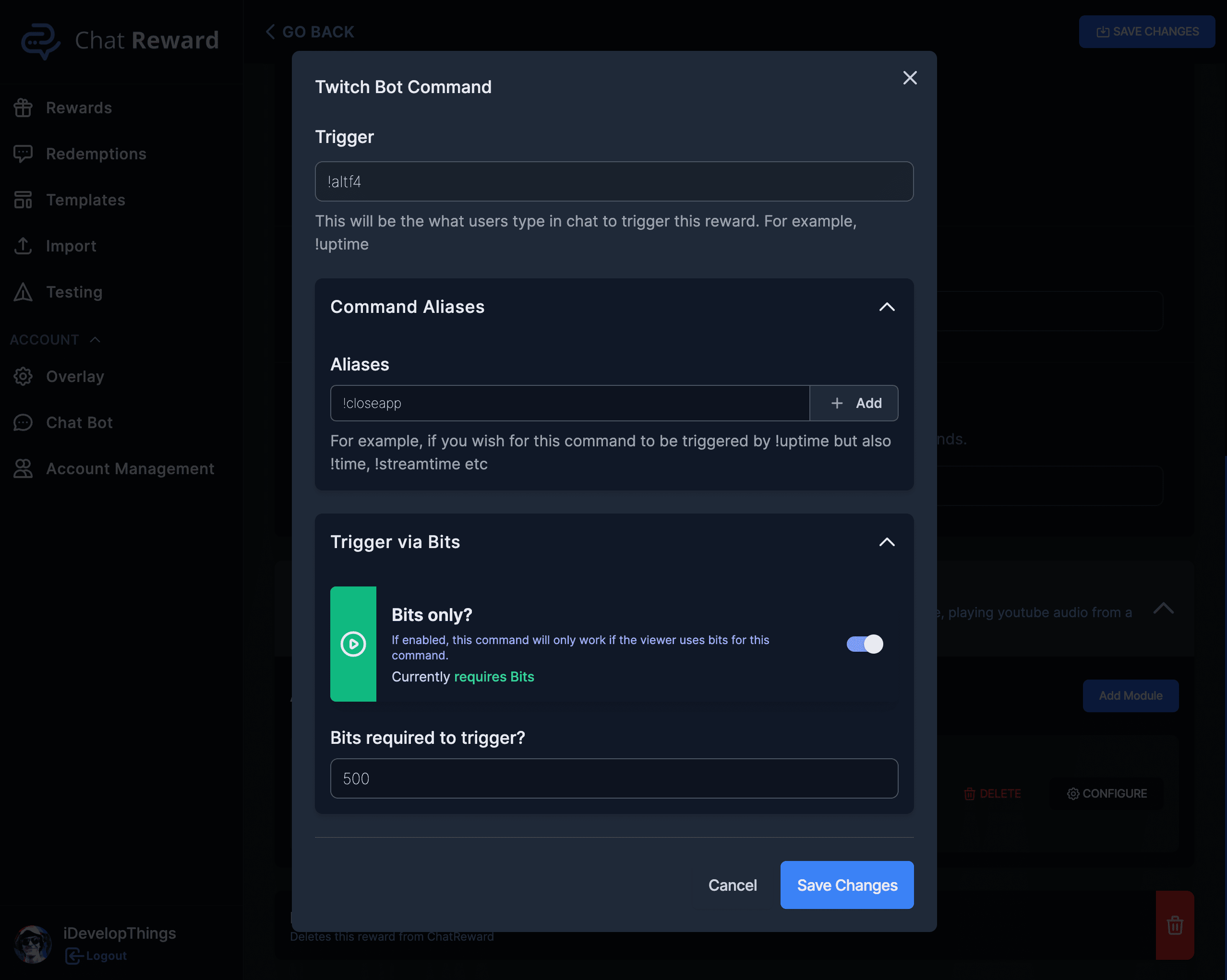The width and height of the screenshot is (1227, 980).
Task: Collapse the Trigger via Bits section
Action: click(x=887, y=542)
